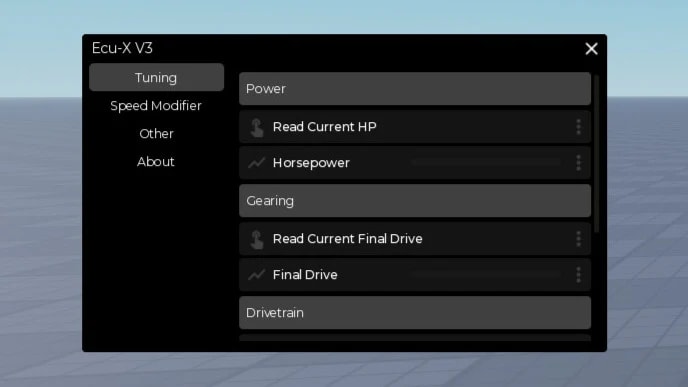The width and height of the screenshot is (688, 387).
Task: Open three-dot options for Horsepower
Action: coord(578,163)
